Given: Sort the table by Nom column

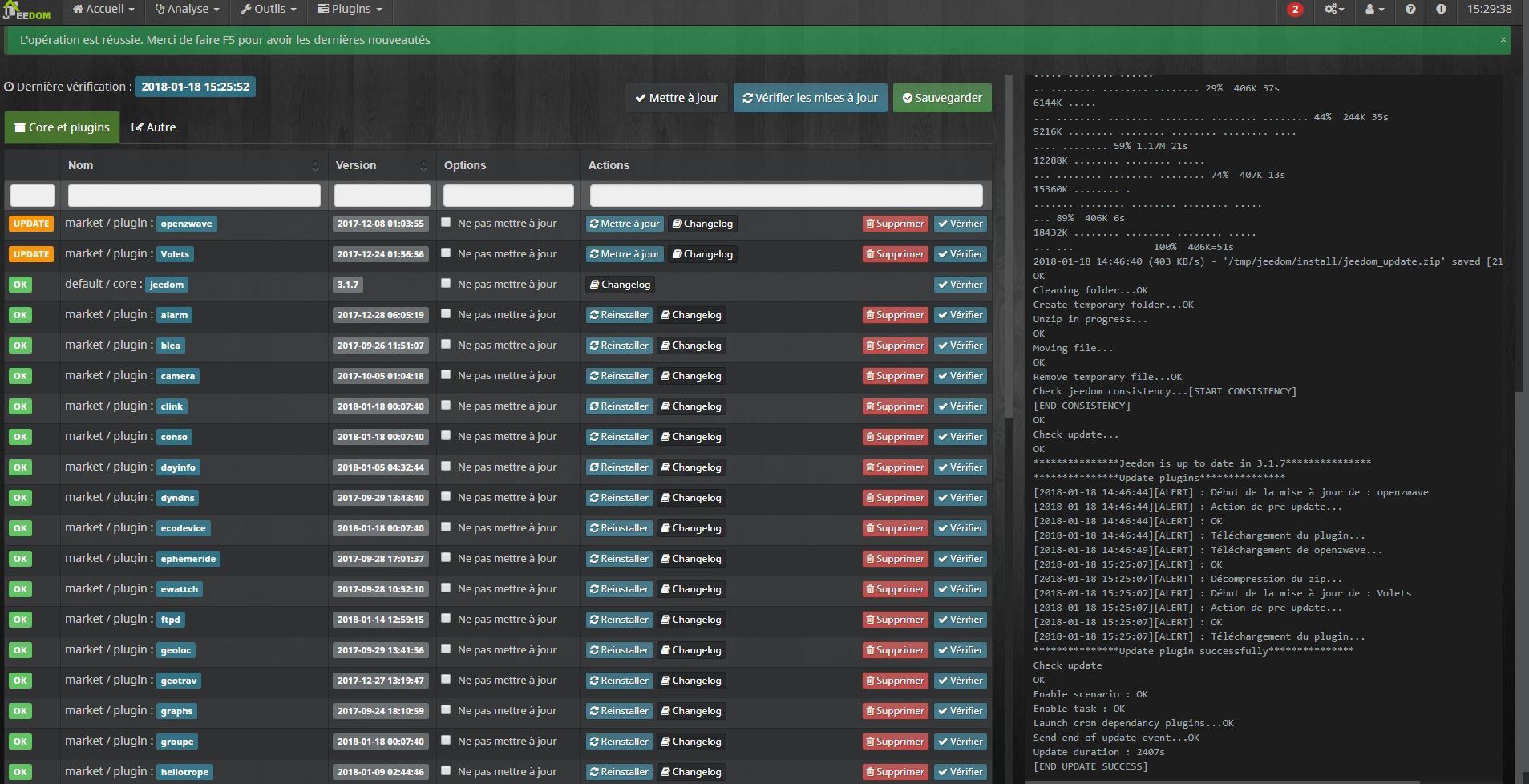Looking at the screenshot, I should click(x=193, y=165).
